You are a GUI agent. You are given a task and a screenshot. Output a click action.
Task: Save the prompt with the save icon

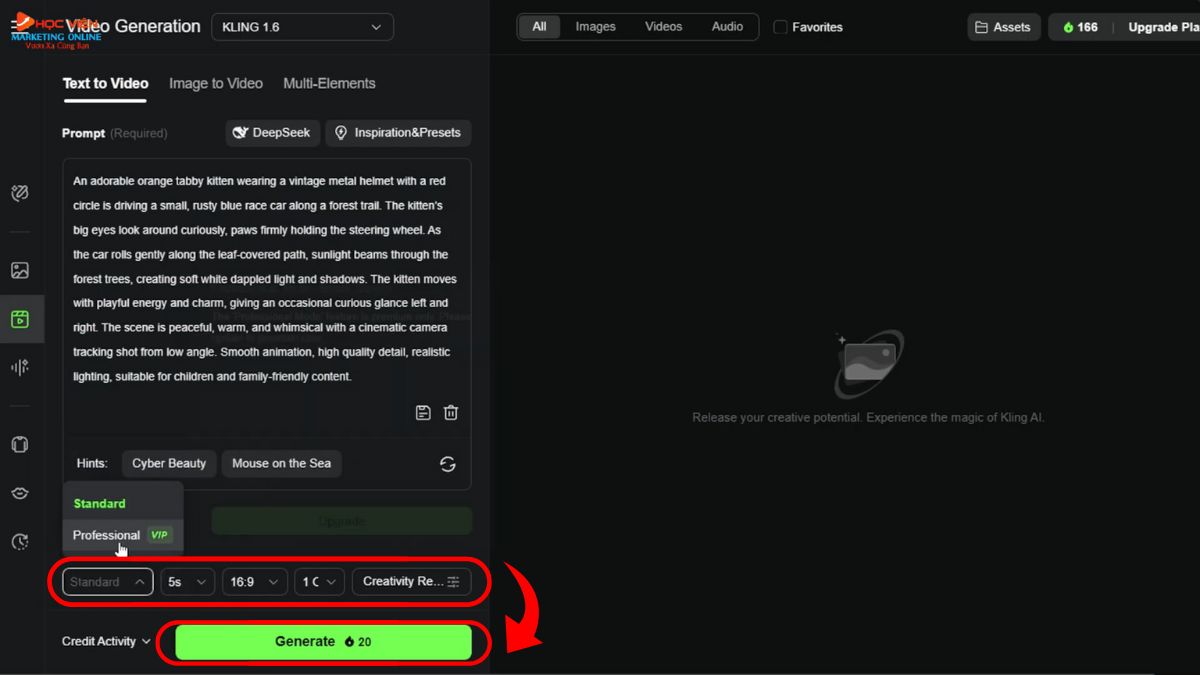point(423,412)
